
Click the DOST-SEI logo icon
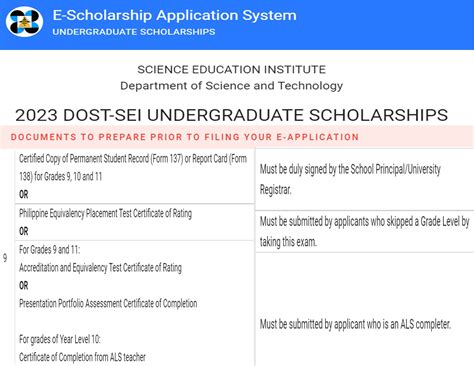(24, 22)
